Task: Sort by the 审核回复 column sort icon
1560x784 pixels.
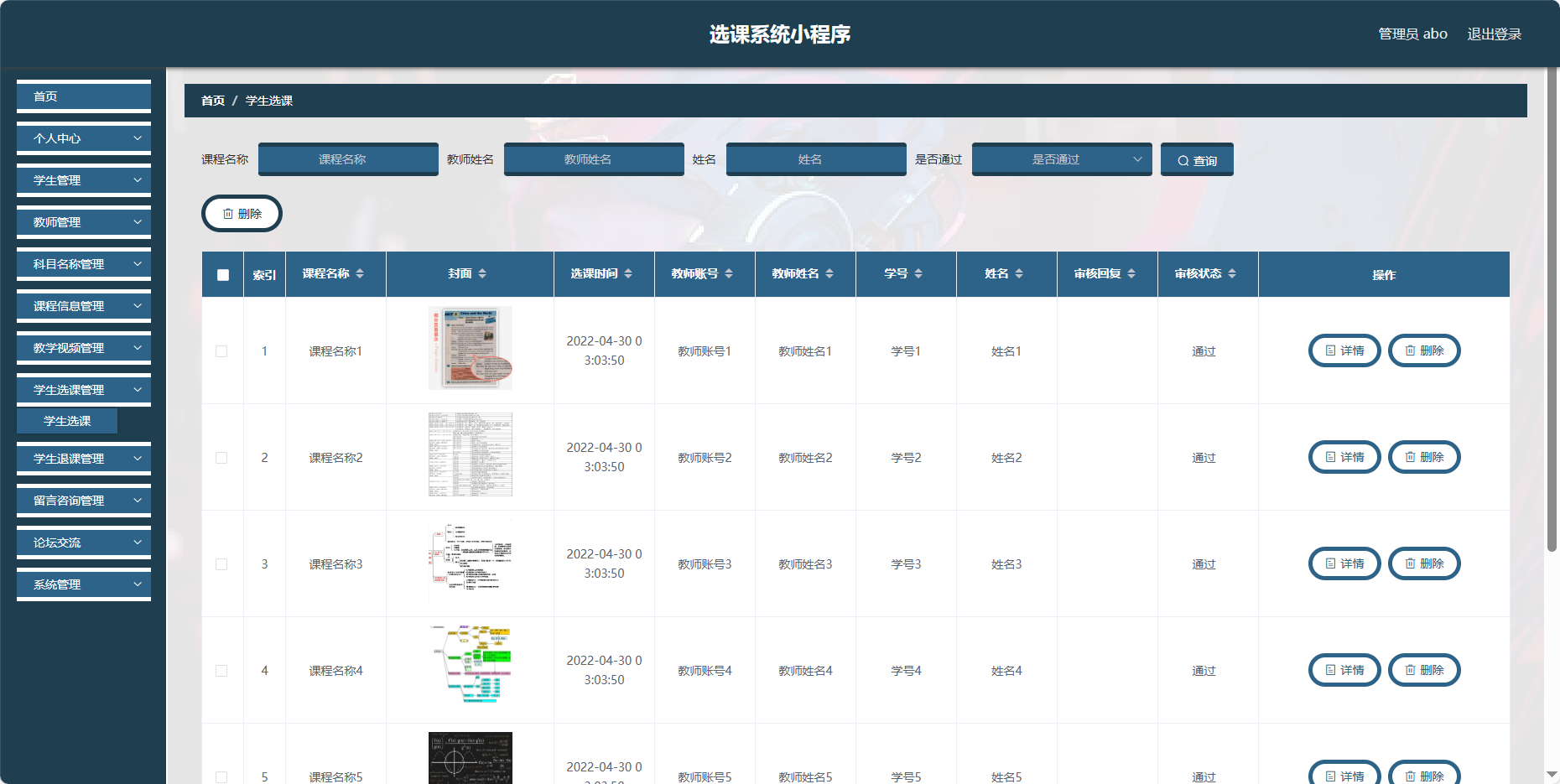Action: coord(1131,273)
